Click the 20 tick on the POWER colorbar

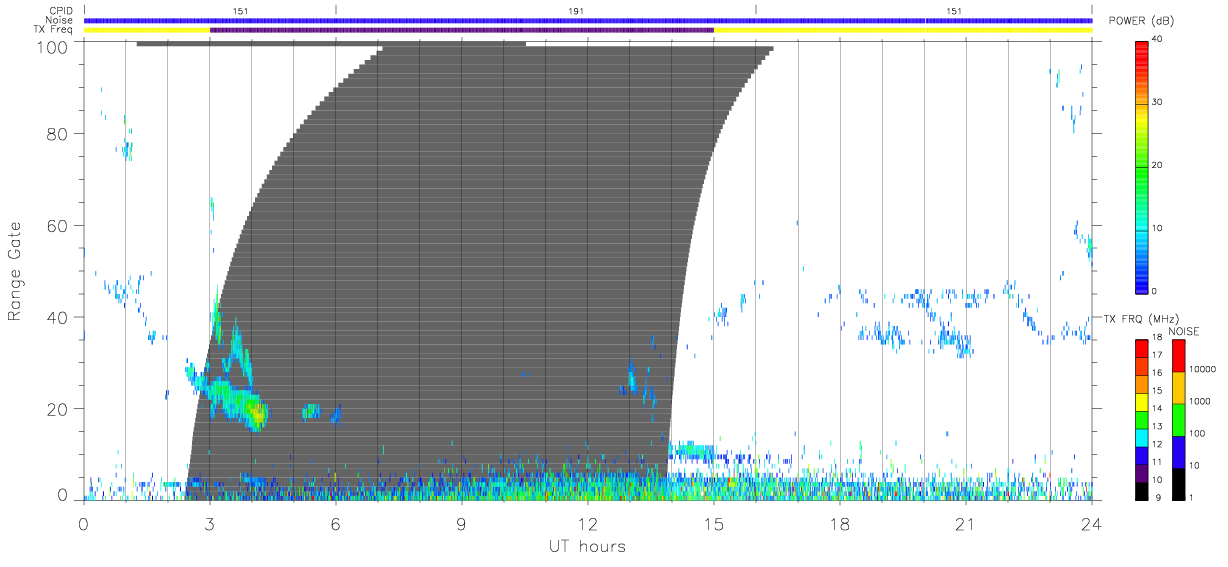pos(1158,165)
